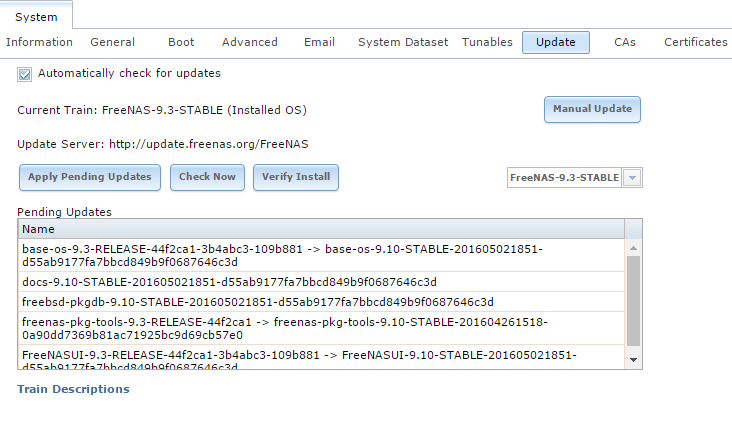The height and width of the screenshot is (426, 732).
Task: Toggle Automatically check for updates checkbox
Action: pos(25,74)
